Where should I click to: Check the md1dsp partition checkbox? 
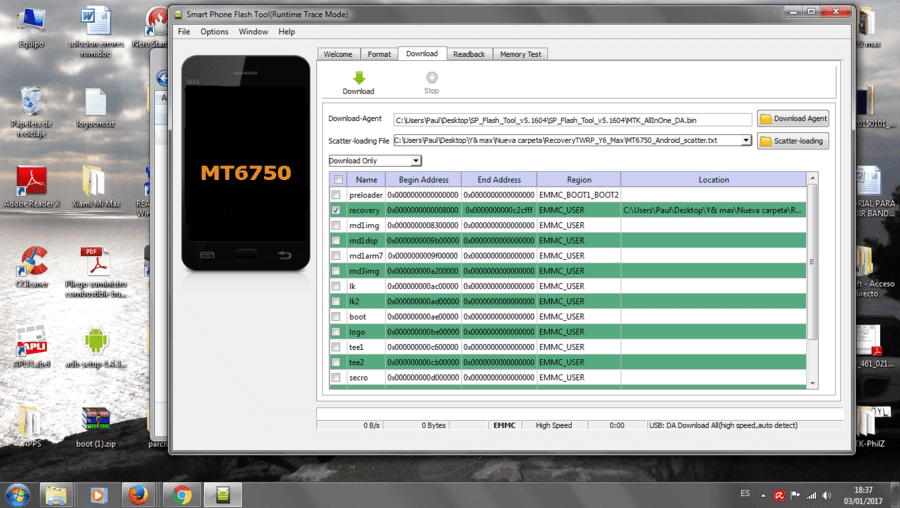tap(336, 241)
